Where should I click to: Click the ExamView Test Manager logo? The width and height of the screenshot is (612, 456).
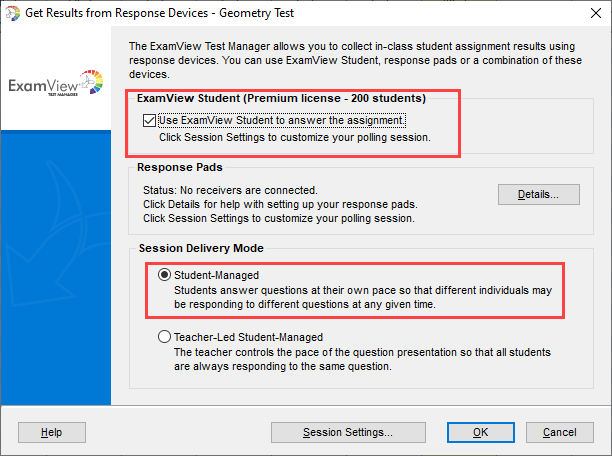(56, 83)
